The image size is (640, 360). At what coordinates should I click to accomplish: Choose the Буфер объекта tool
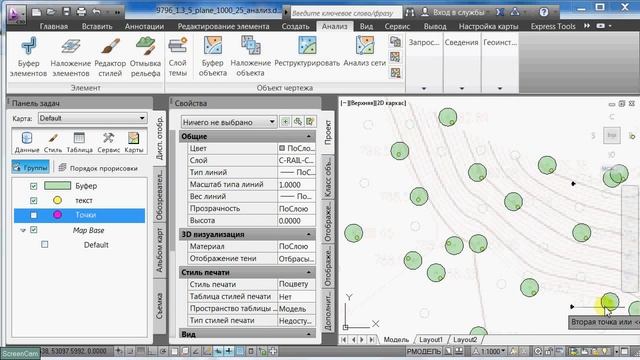click(213, 56)
